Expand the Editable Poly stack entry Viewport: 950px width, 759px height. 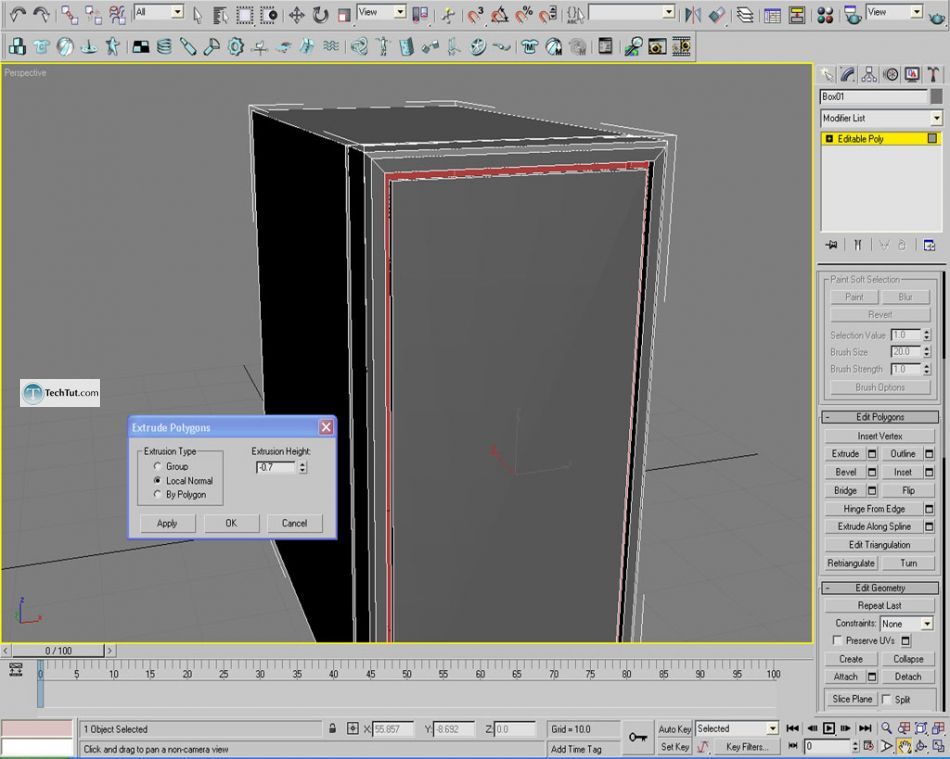pos(829,139)
